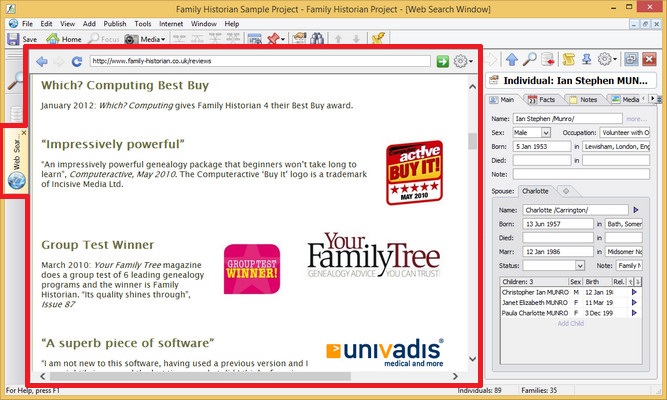Open the Add menu

(89, 24)
